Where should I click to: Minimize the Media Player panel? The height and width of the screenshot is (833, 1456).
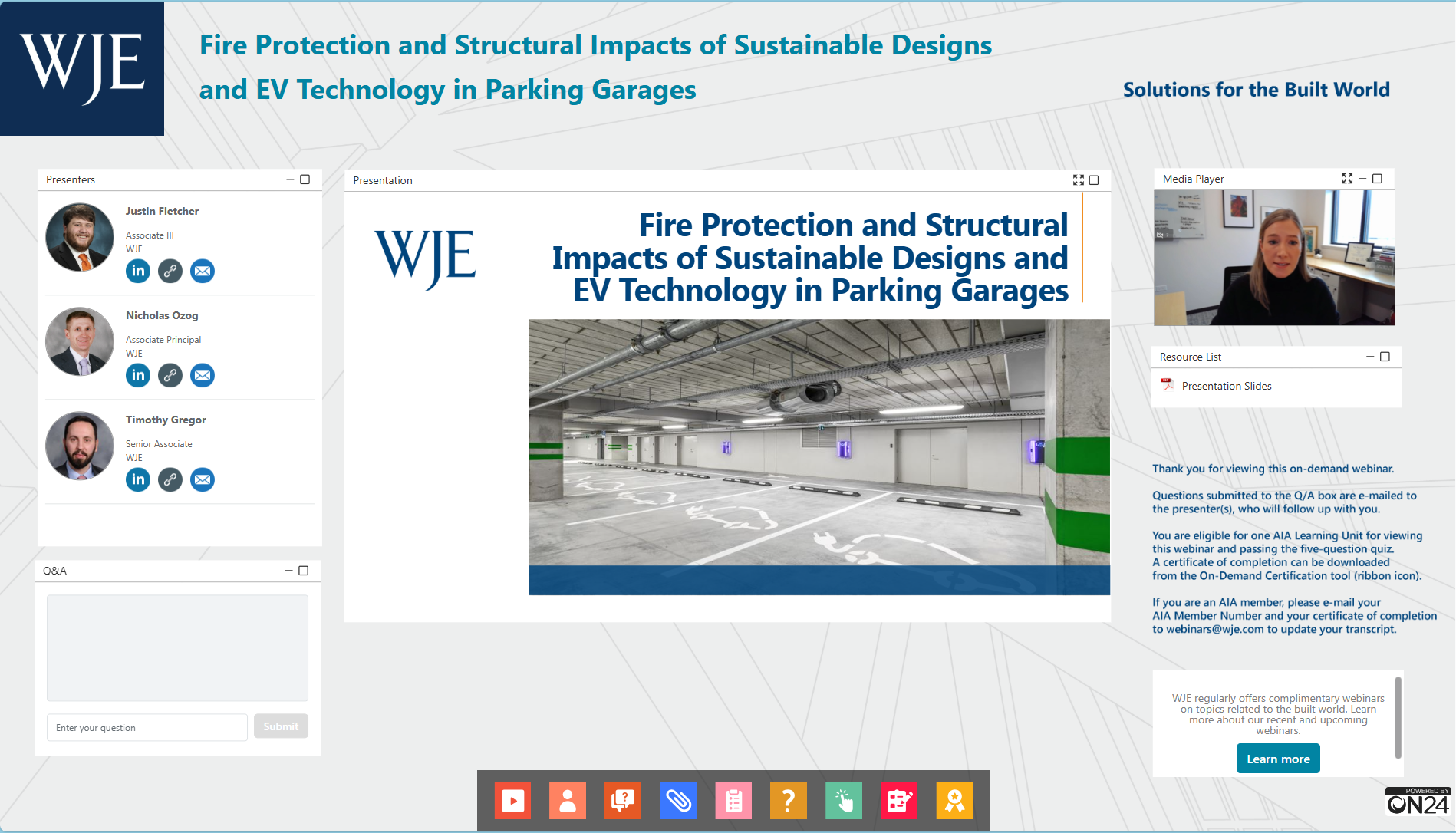click(x=1362, y=178)
